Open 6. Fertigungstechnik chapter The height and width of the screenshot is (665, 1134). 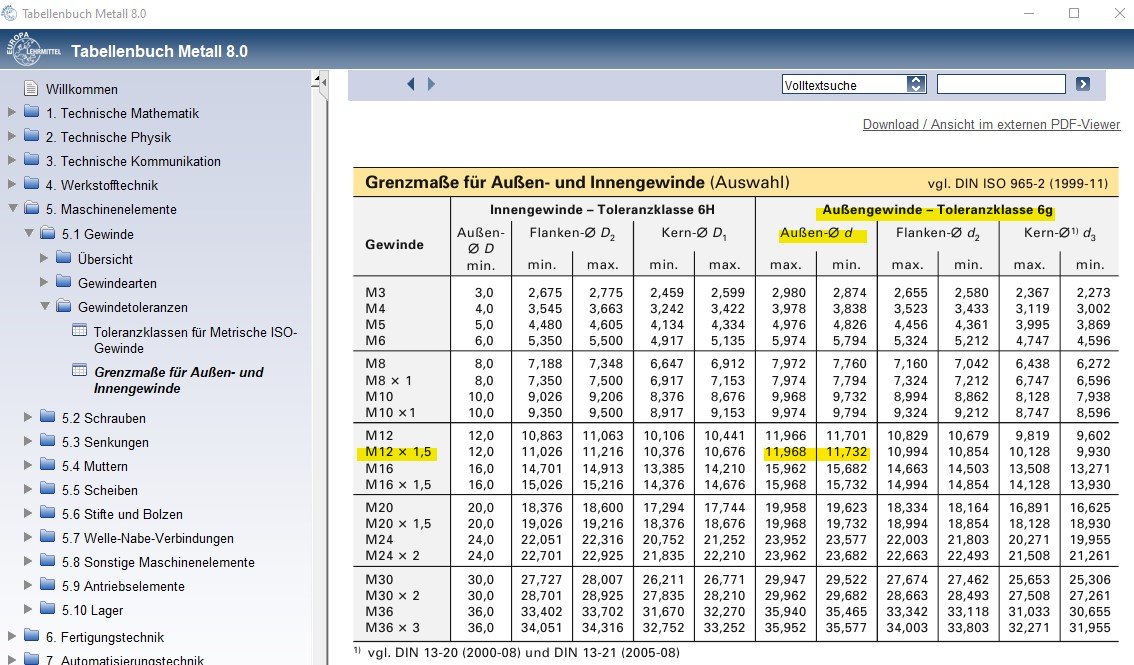pos(105,637)
